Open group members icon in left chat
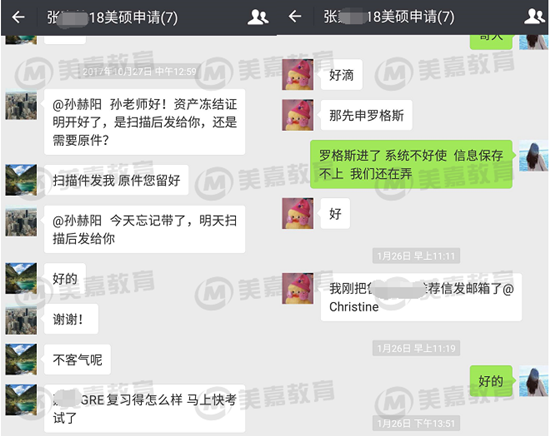 click(258, 17)
